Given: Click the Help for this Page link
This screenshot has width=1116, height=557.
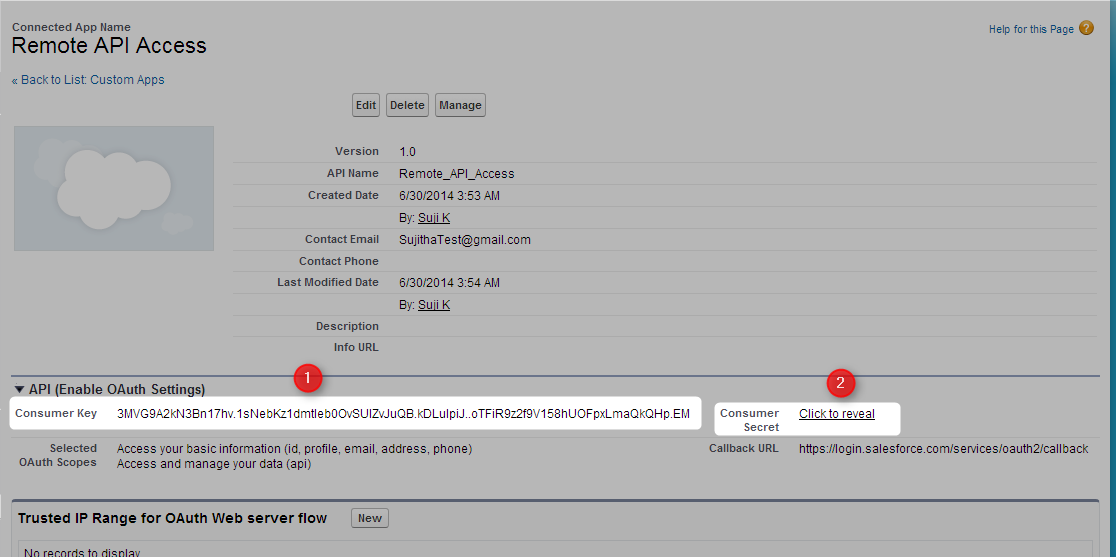Looking at the screenshot, I should (1031, 29).
